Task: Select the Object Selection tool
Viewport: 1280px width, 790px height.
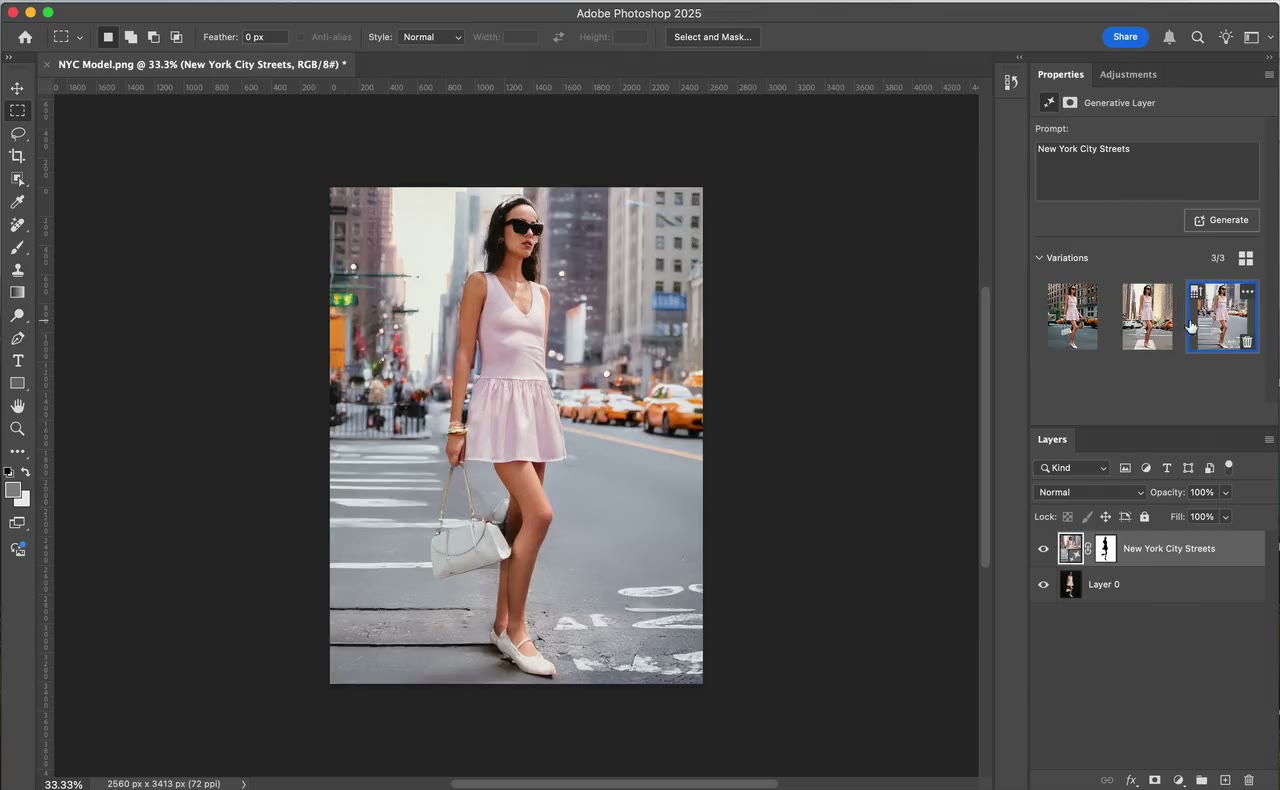Action: coord(17,179)
